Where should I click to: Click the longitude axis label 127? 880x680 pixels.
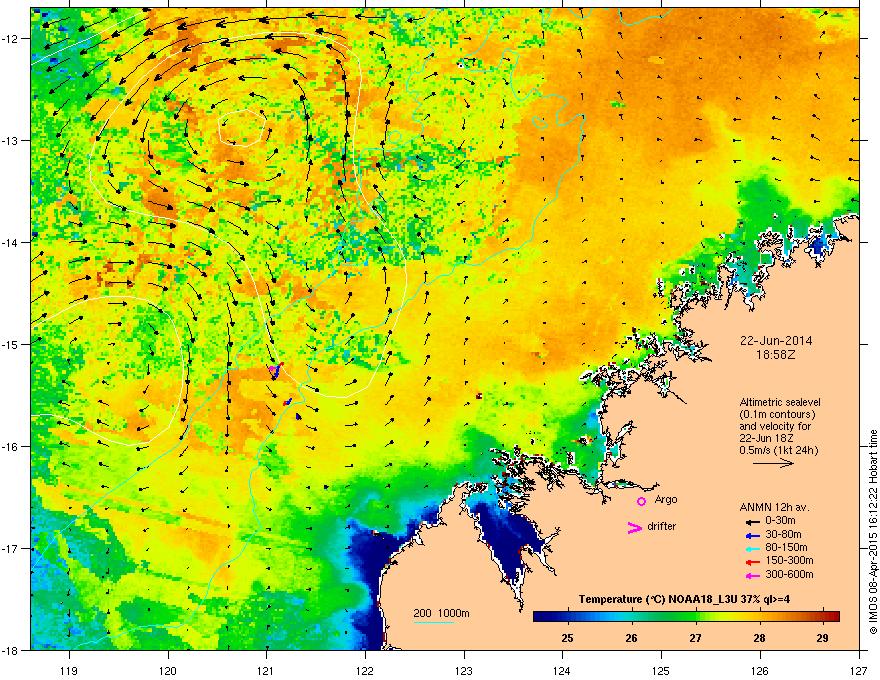(x=859, y=670)
